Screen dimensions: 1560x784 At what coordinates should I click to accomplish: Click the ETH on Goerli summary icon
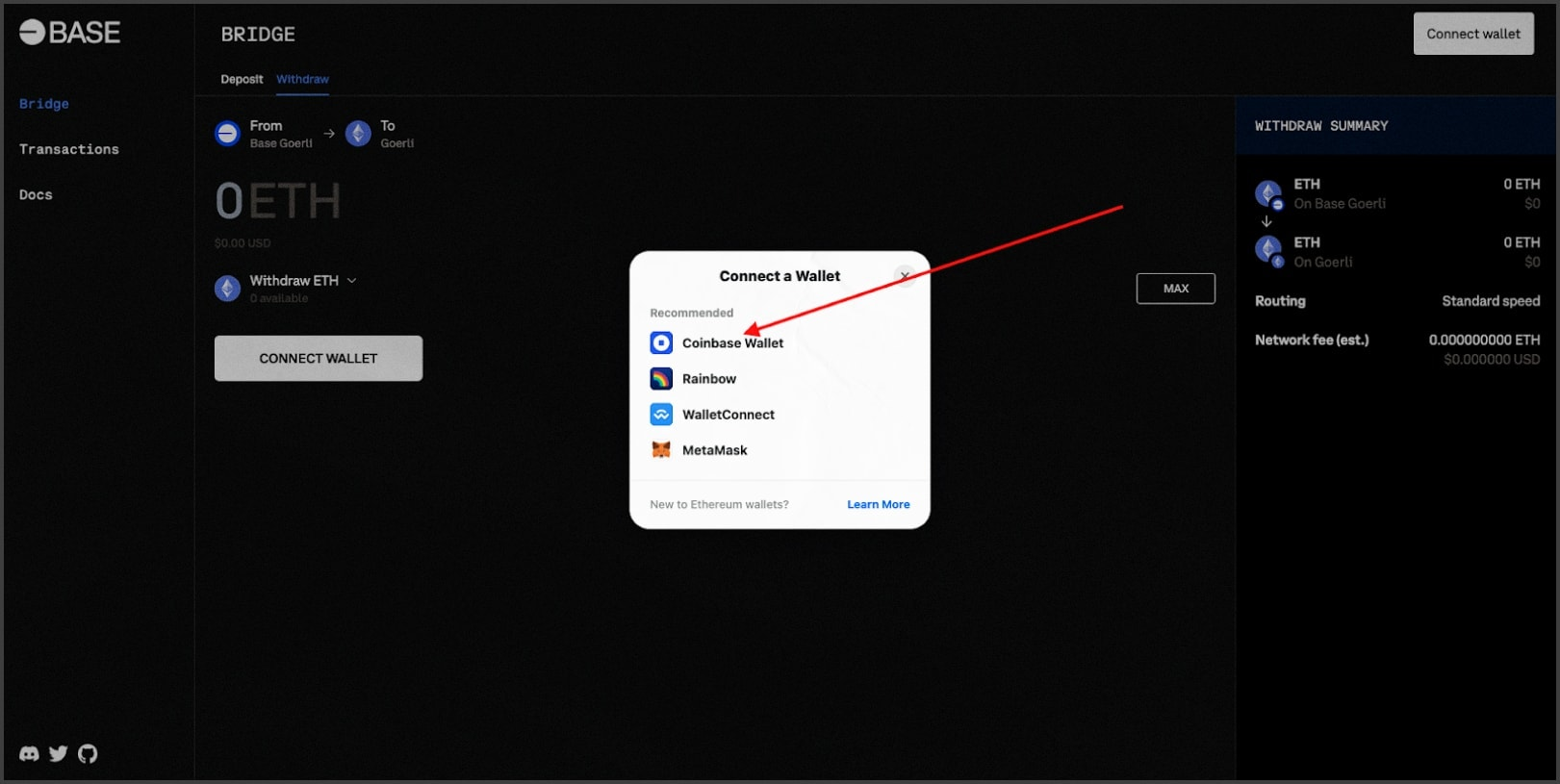point(1268,251)
